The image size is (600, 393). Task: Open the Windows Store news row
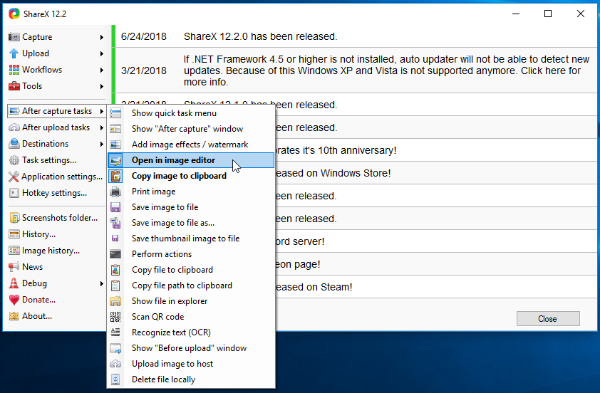tap(436, 173)
